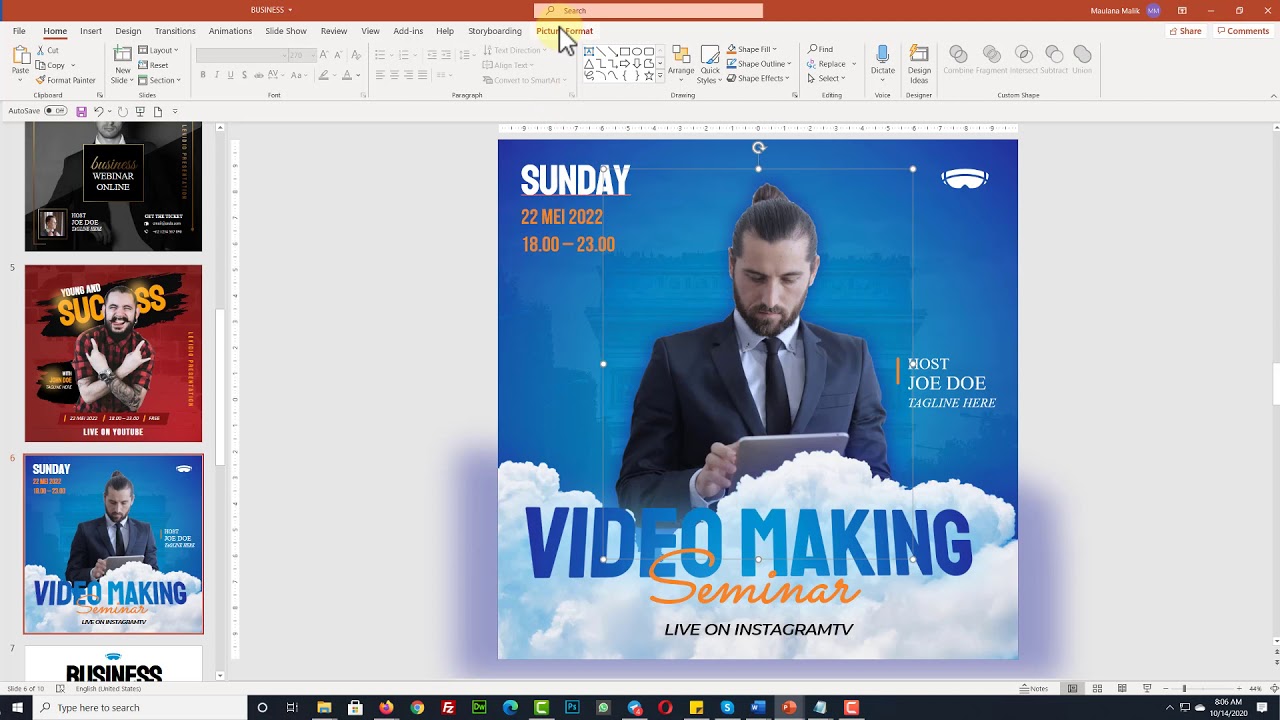Open the font size combo box
The height and width of the screenshot is (720, 1280).
click(302, 54)
